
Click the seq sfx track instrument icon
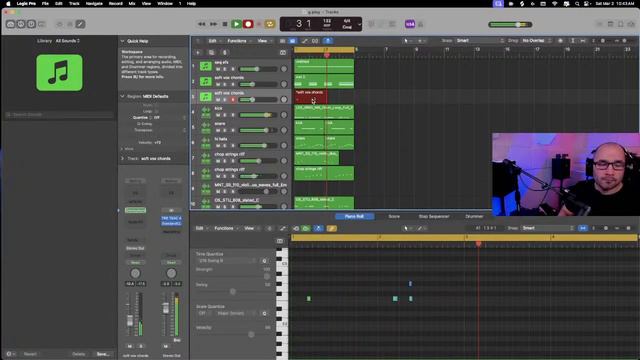pos(206,66)
